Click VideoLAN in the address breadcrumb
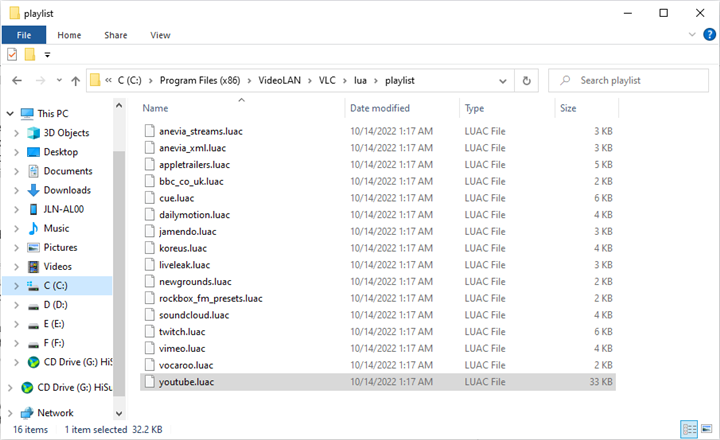The height and width of the screenshot is (440, 720). coord(283,80)
